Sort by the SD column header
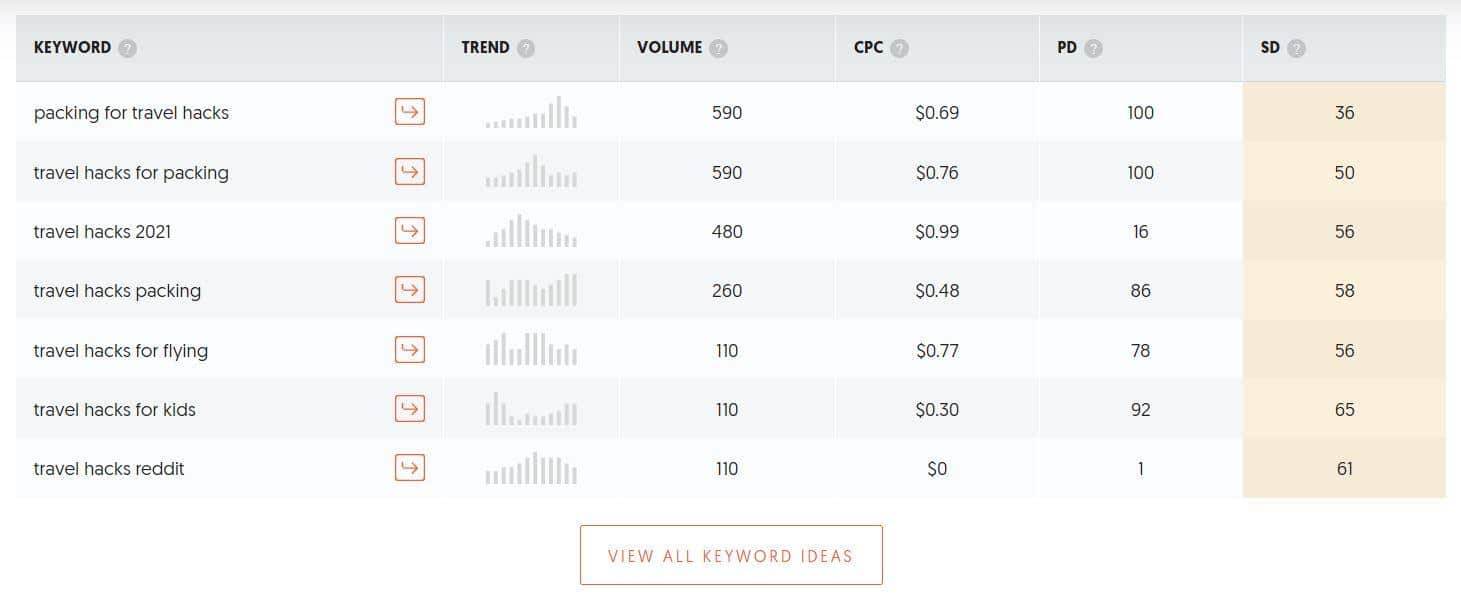The height and width of the screenshot is (601, 1461). pos(1270,47)
